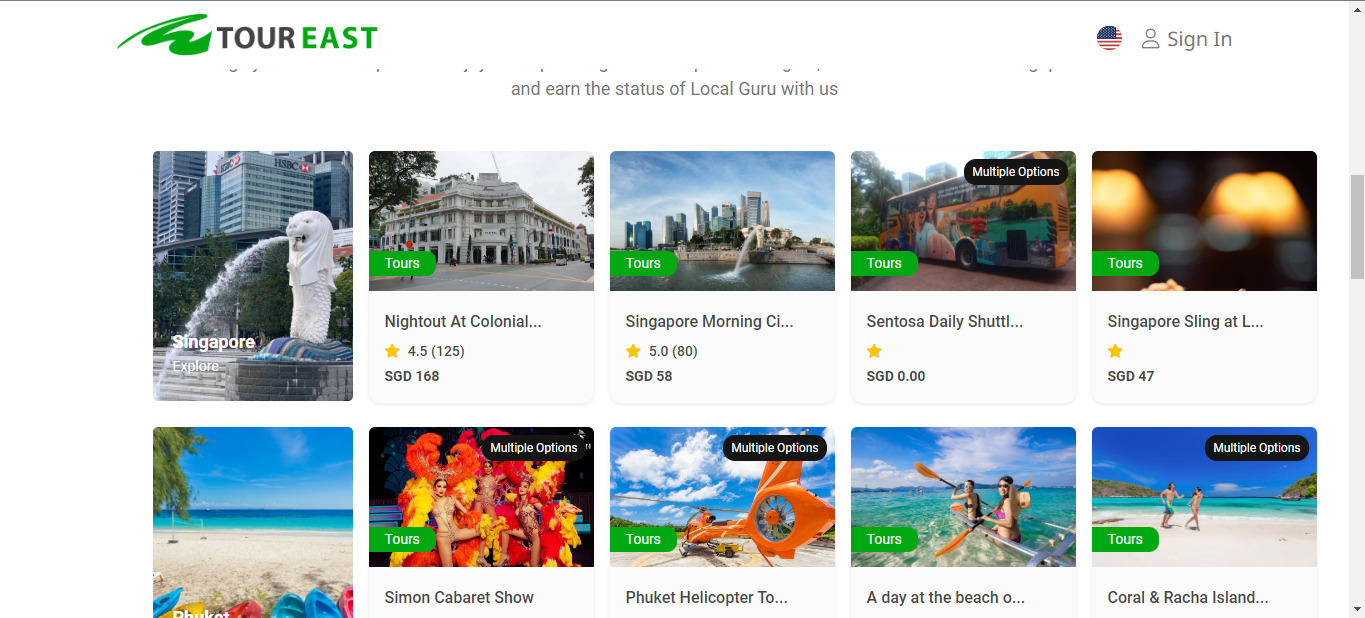Click the vertical page scrollbar thumb
The image size is (1365, 618).
pos(1357,227)
